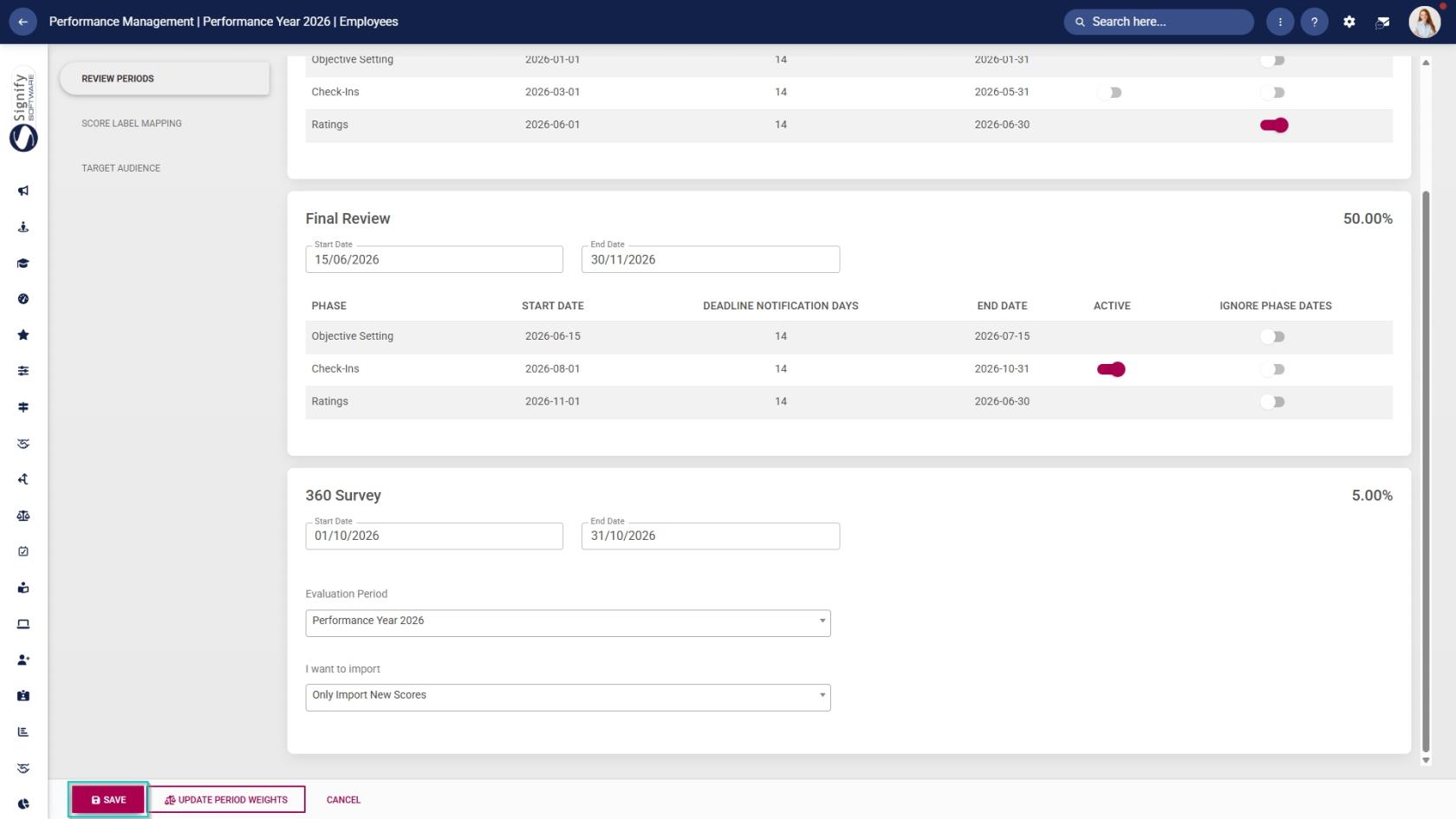Open the I want to import dropdown
The image size is (1456, 819).
pos(568,697)
